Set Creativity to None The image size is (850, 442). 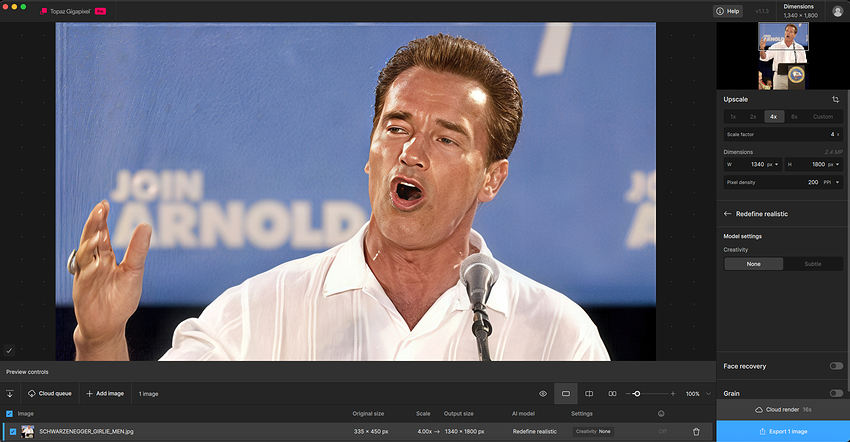(754, 264)
